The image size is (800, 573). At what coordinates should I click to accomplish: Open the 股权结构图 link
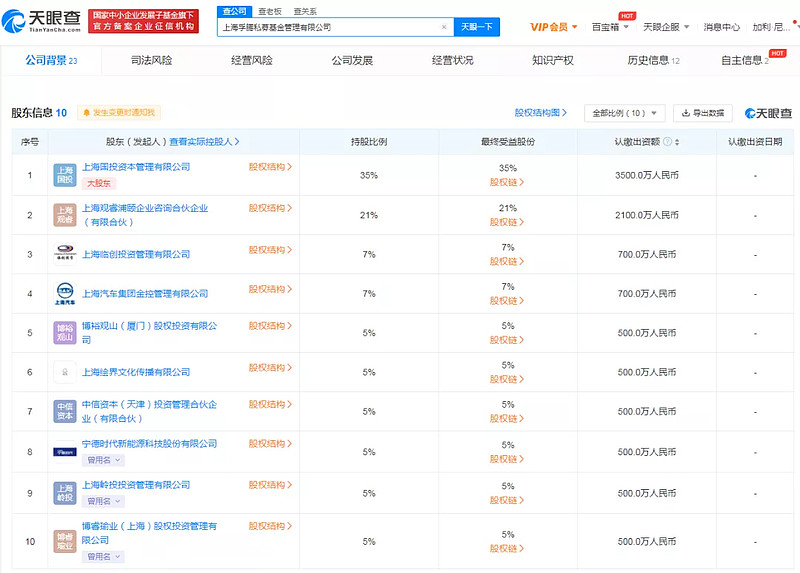(541, 113)
